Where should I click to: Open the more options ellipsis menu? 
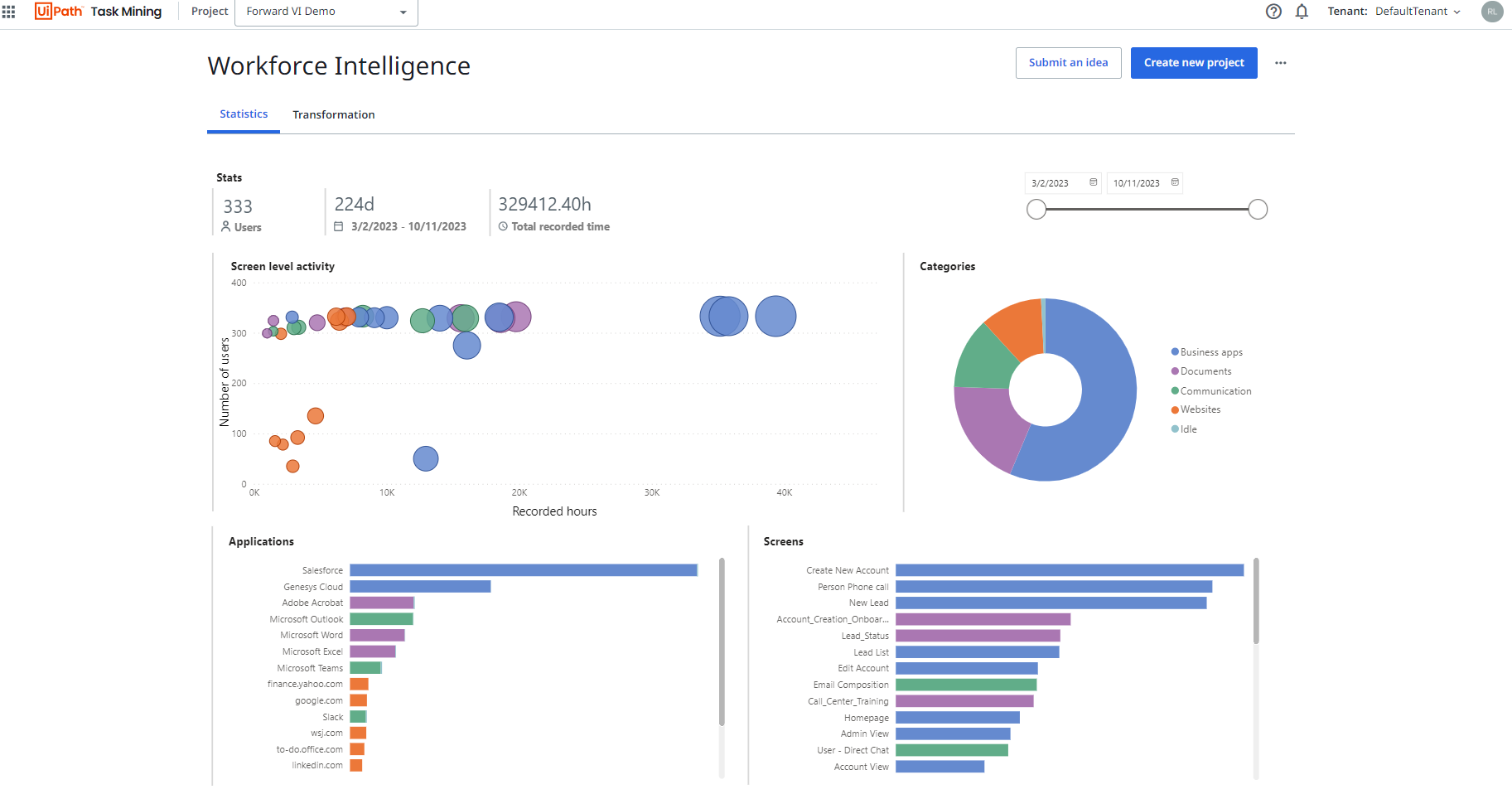(x=1281, y=63)
